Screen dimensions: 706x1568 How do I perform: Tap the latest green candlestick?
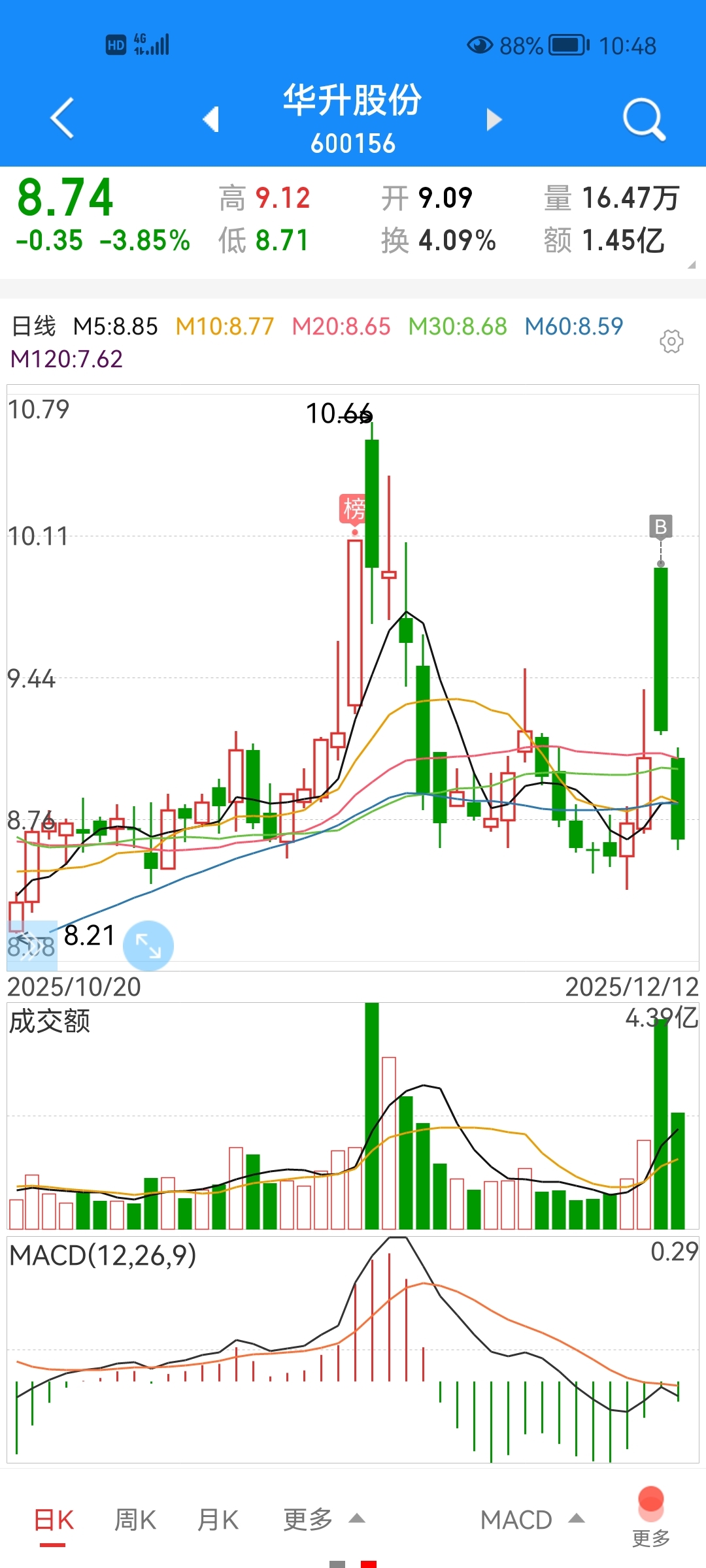(678, 798)
